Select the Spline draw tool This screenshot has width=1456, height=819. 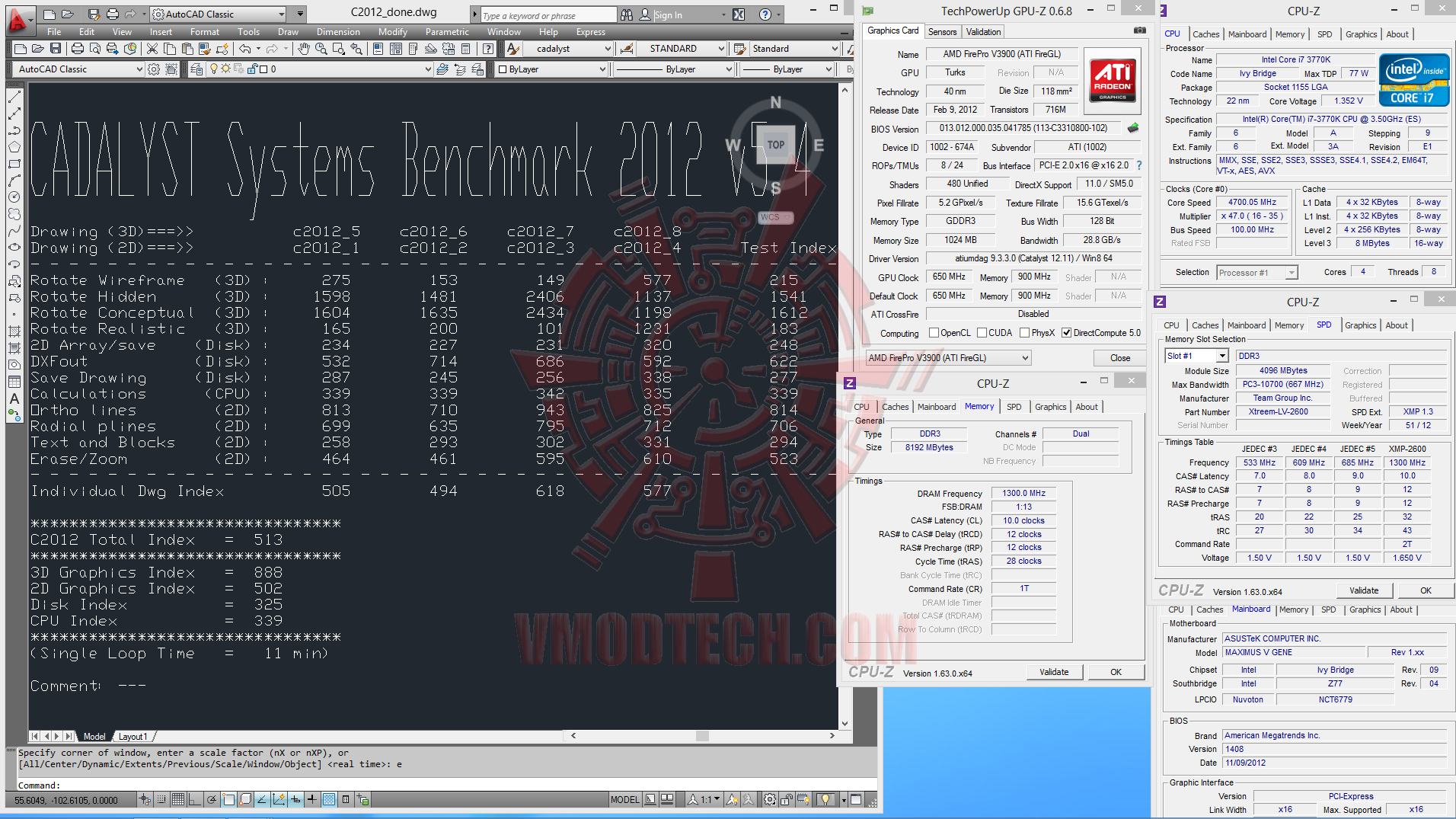[14, 231]
